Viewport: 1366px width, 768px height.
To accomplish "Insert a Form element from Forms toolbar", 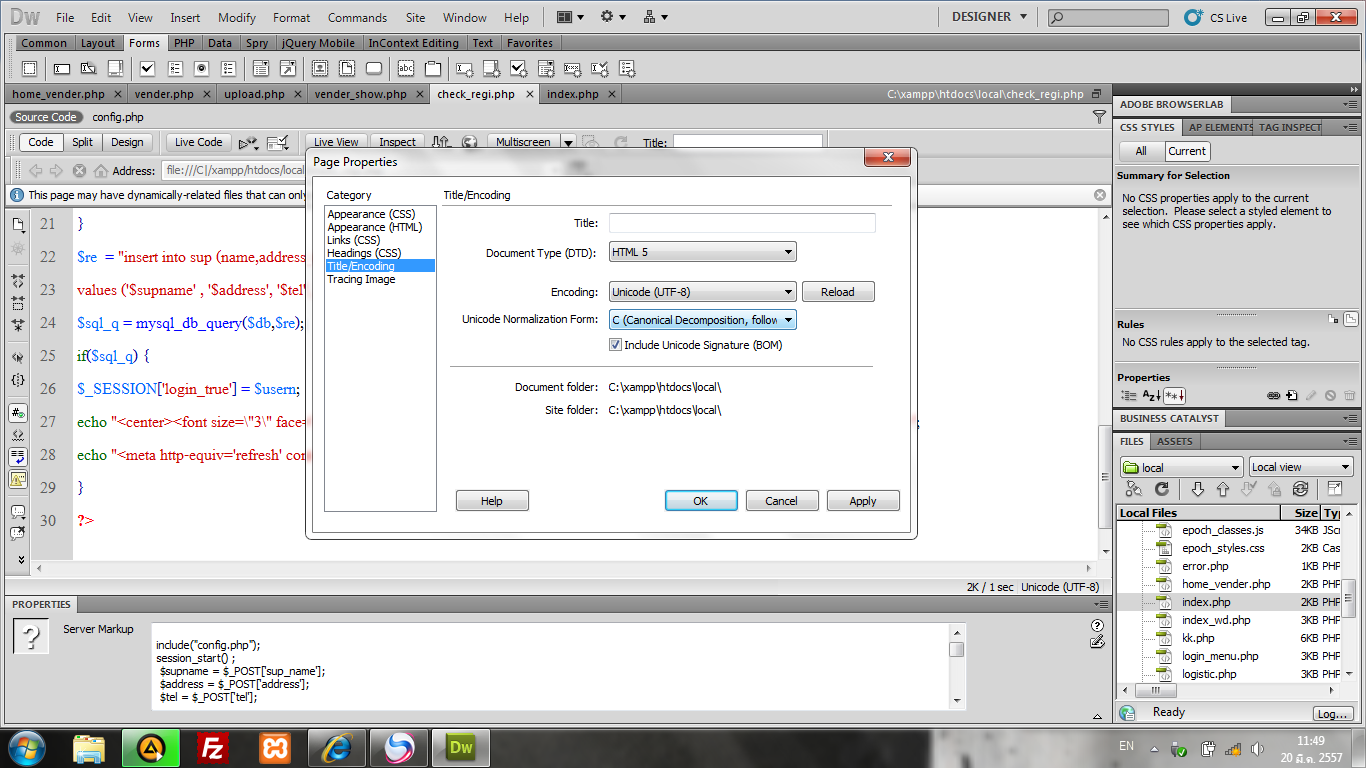I will tap(30, 69).
